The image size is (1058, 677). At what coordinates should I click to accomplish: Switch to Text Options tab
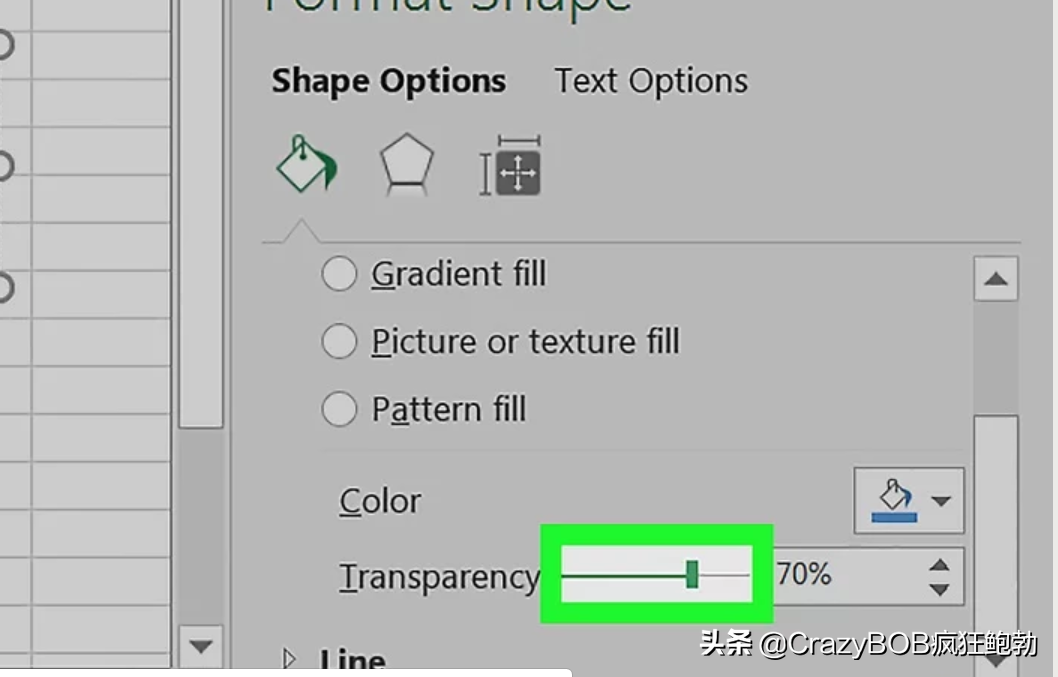pos(651,81)
